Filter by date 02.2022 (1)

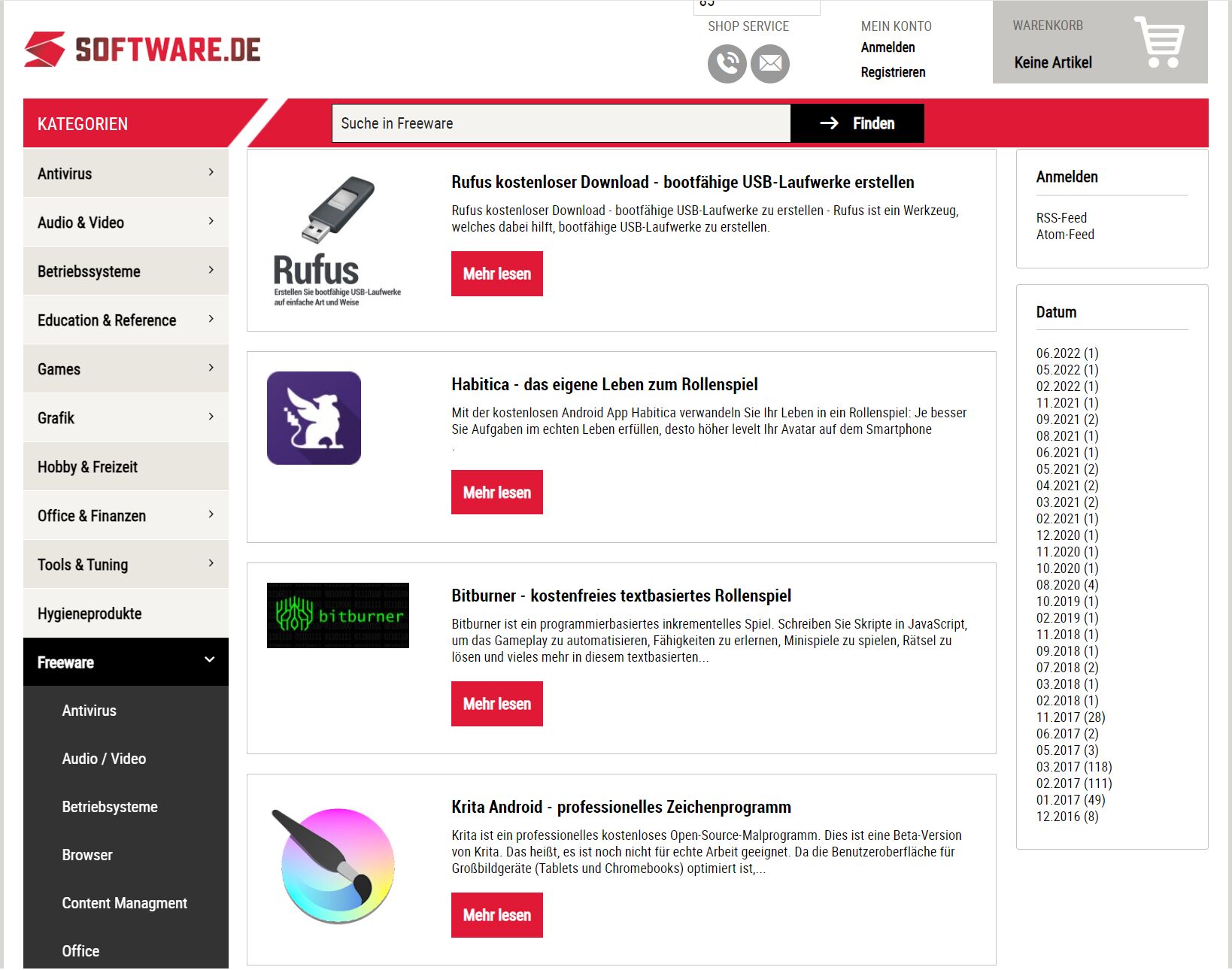(1067, 386)
